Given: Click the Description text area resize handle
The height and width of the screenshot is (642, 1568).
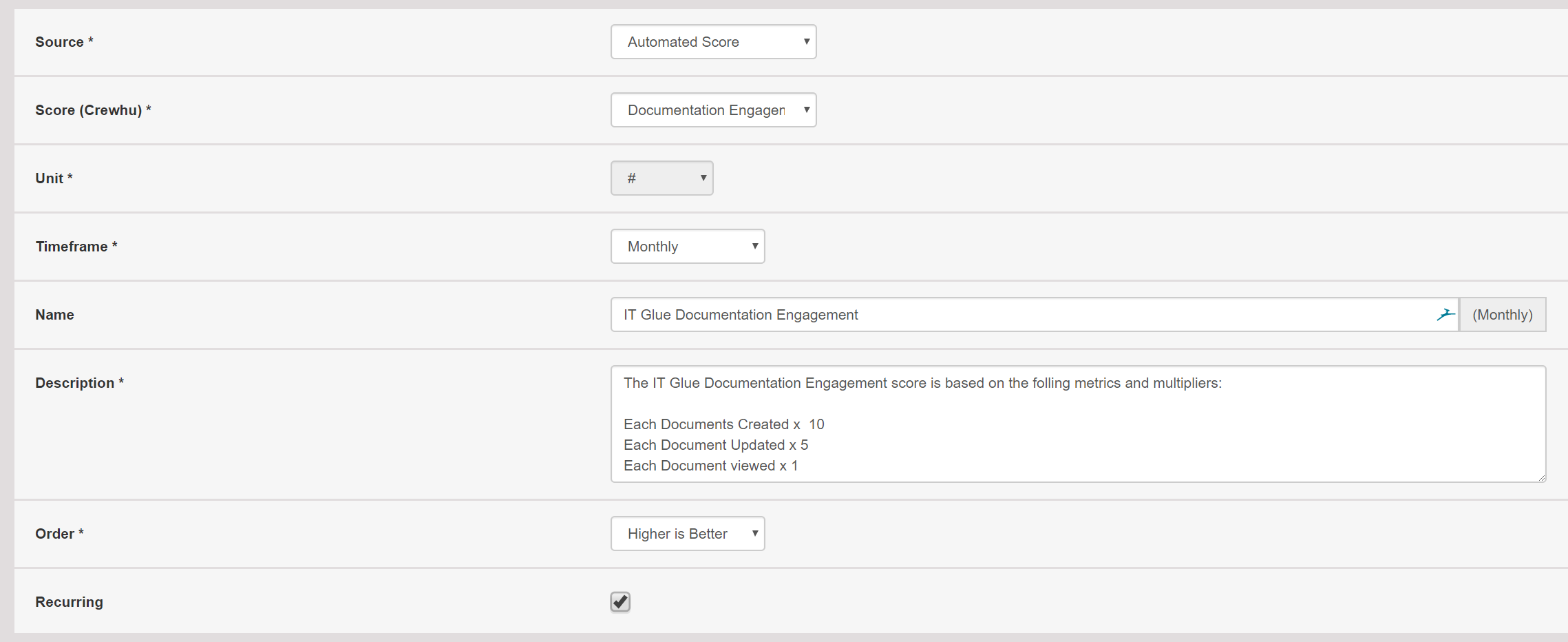Looking at the screenshot, I should point(1541,477).
